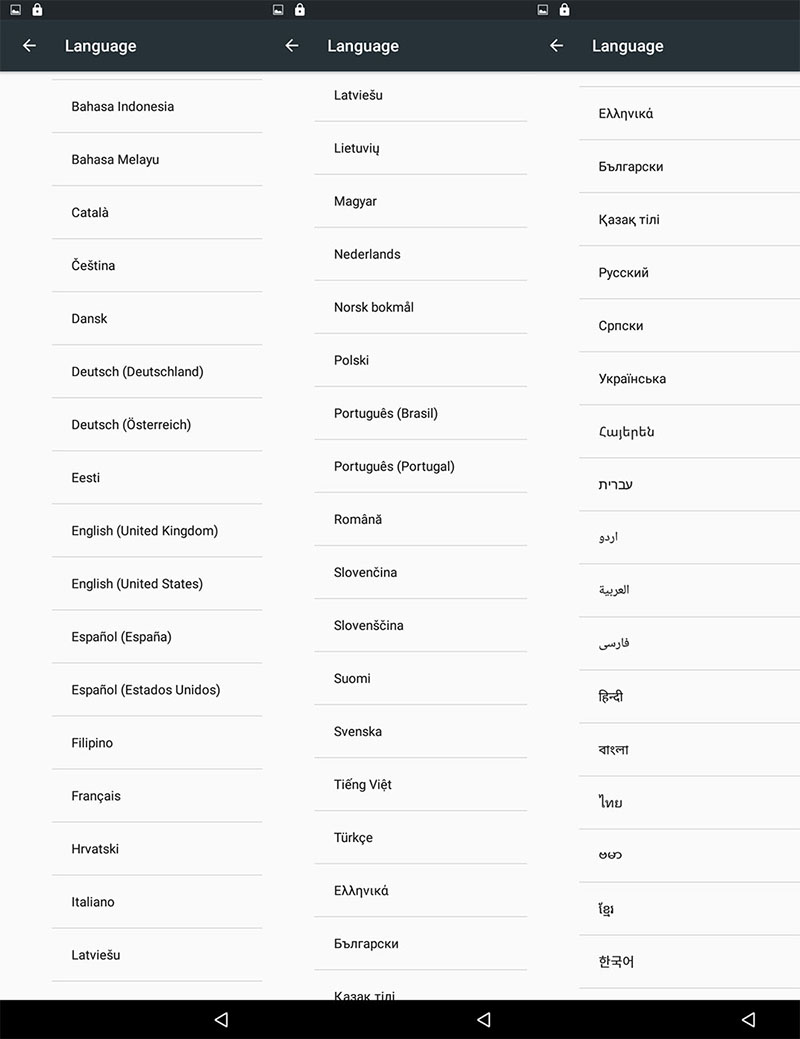The image size is (800, 1039).
Task: Select Deutsch (Österreich) from the list
Action: click(x=131, y=425)
